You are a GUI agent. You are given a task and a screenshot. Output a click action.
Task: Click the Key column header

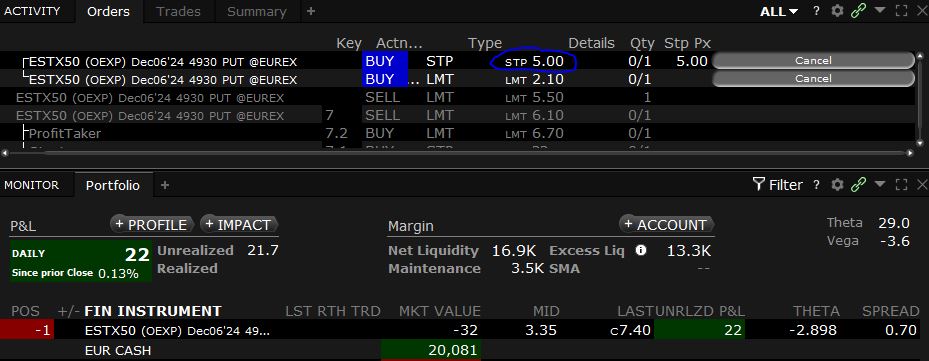click(348, 43)
